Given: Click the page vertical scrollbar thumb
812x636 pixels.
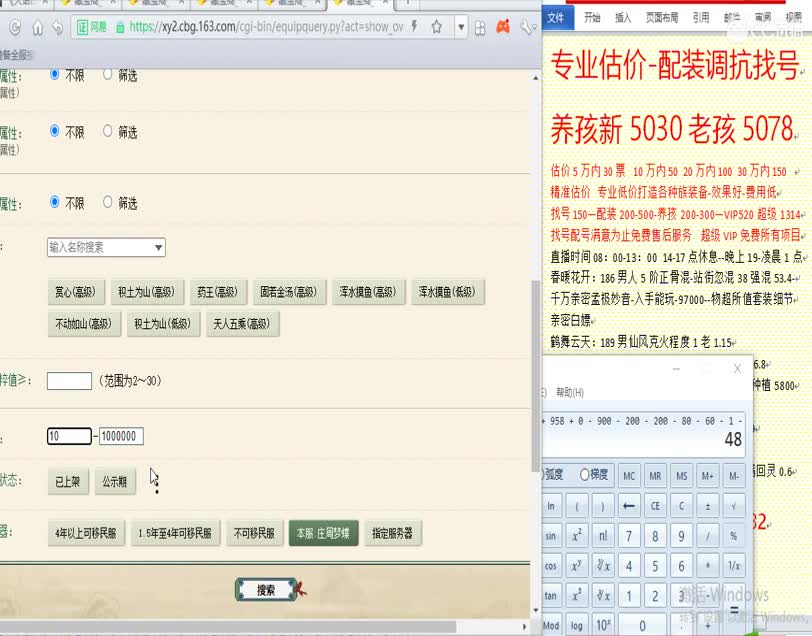Looking at the screenshot, I should point(535,376).
